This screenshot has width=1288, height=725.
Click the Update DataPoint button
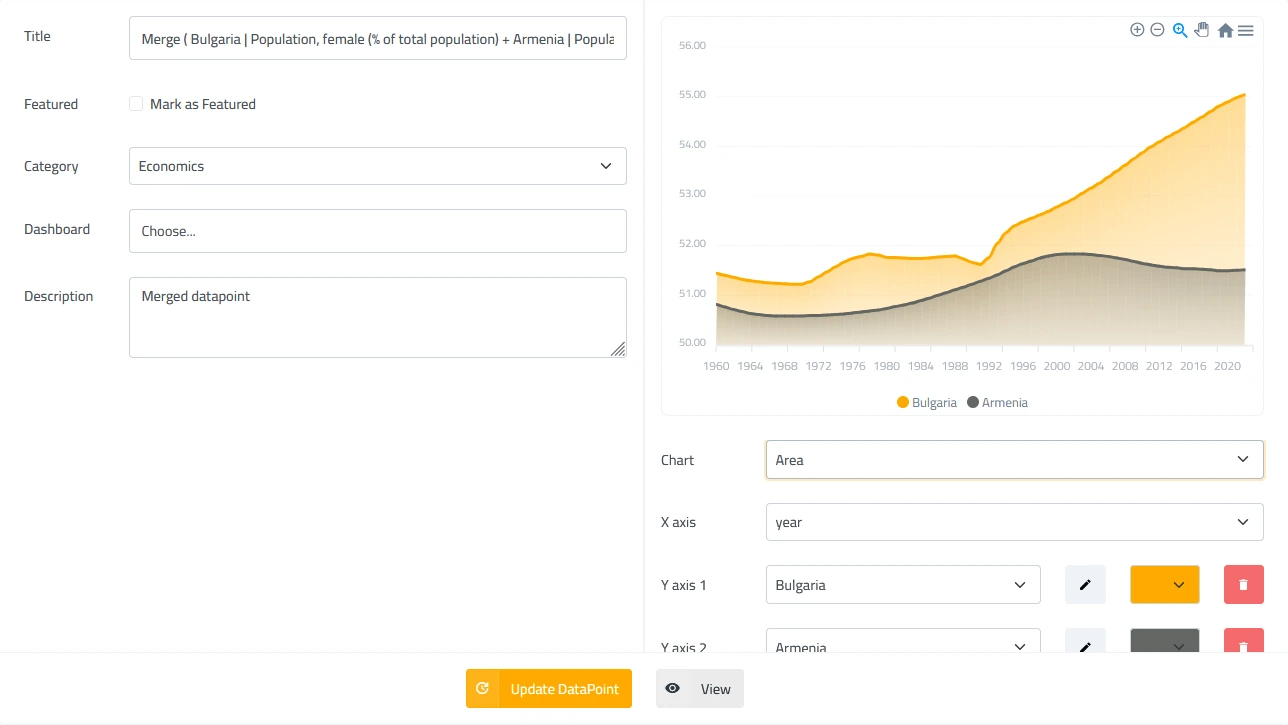click(549, 689)
